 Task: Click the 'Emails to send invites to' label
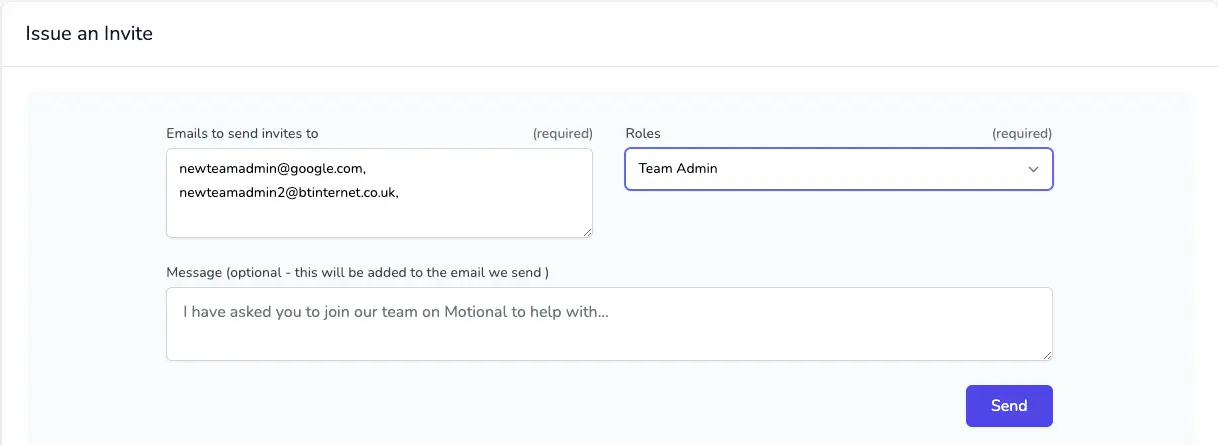tap(242, 133)
